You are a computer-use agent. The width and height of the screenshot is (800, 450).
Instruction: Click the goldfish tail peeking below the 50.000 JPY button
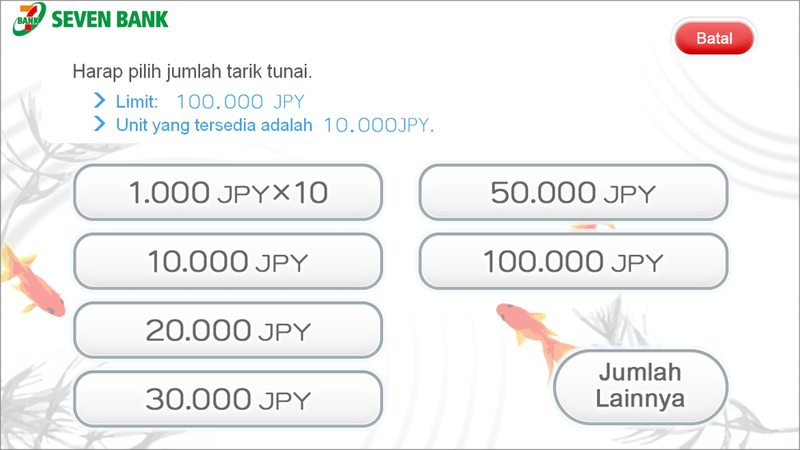pyautogui.click(x=593, y=227)
